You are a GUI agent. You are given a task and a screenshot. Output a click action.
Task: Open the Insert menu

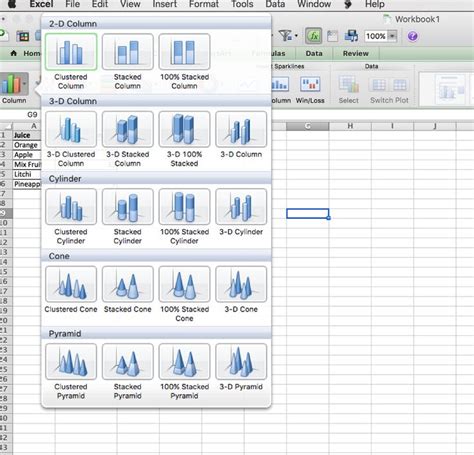point(165,4)
